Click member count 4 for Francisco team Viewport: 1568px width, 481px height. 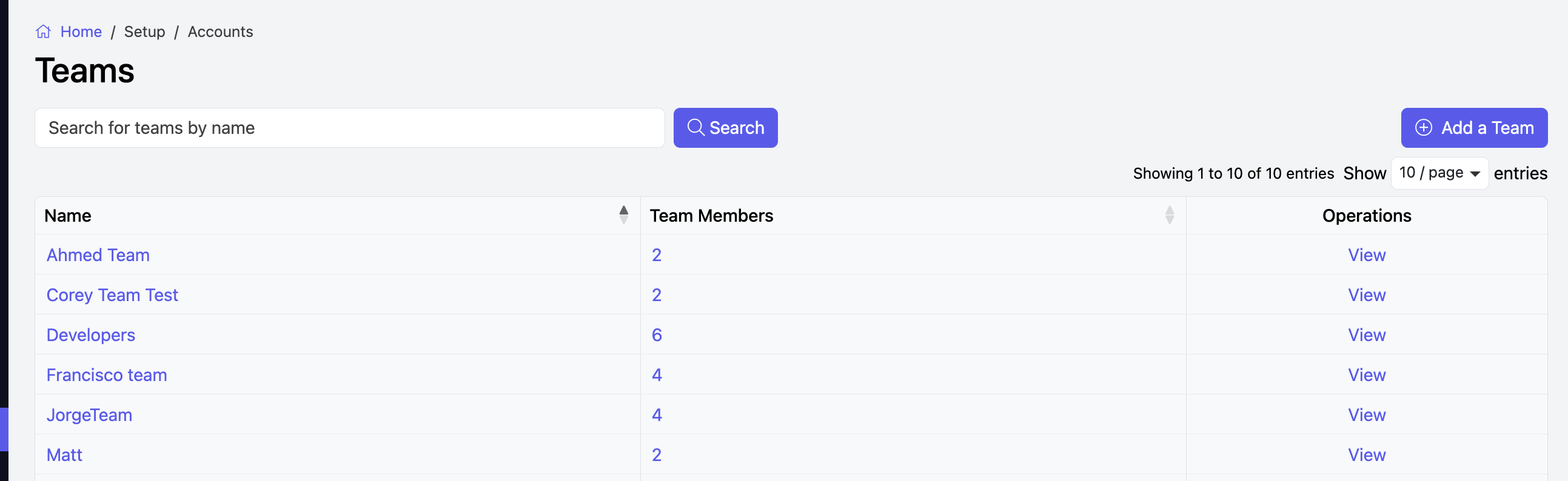pos(656,375)
